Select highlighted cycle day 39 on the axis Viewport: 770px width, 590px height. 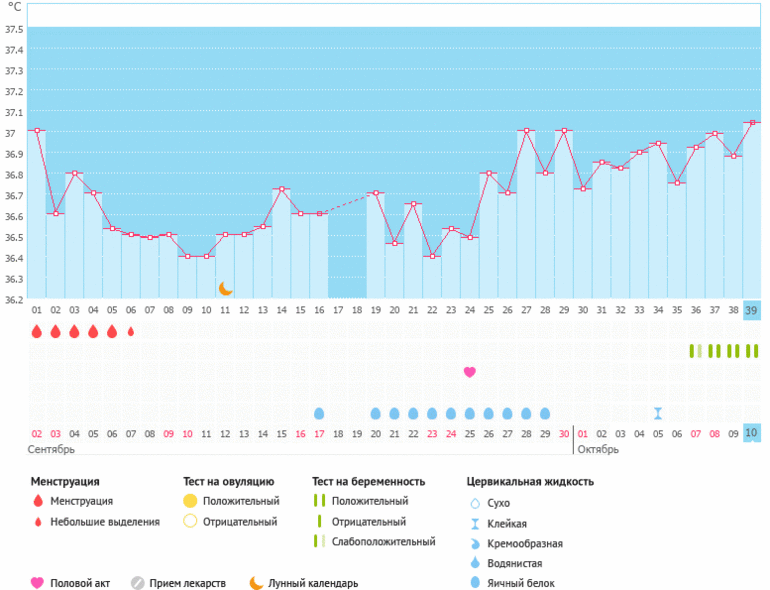pos(752,310)
